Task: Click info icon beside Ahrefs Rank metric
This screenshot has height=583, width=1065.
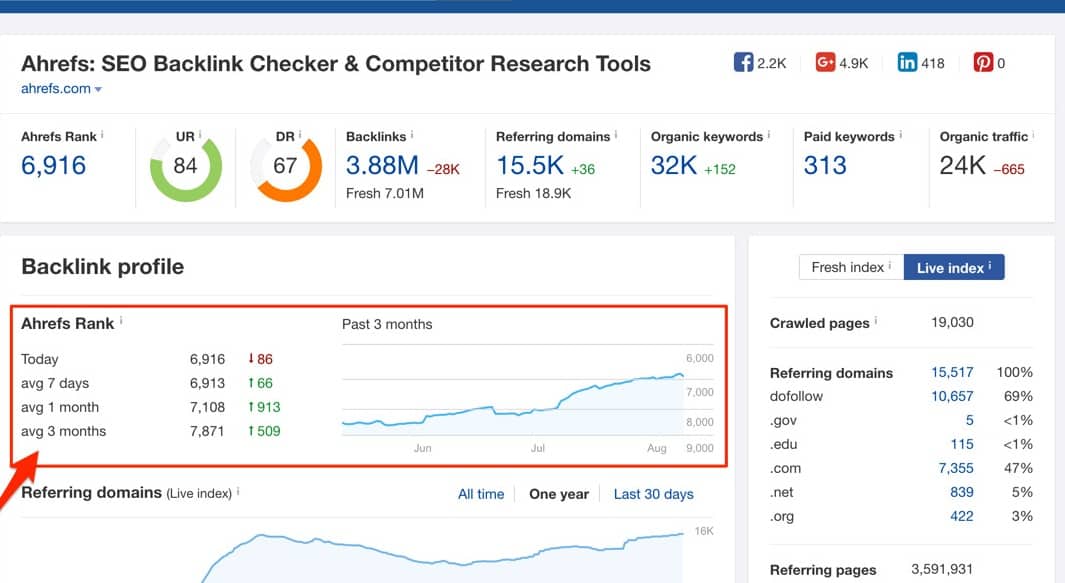Action: tap(102, 135)
